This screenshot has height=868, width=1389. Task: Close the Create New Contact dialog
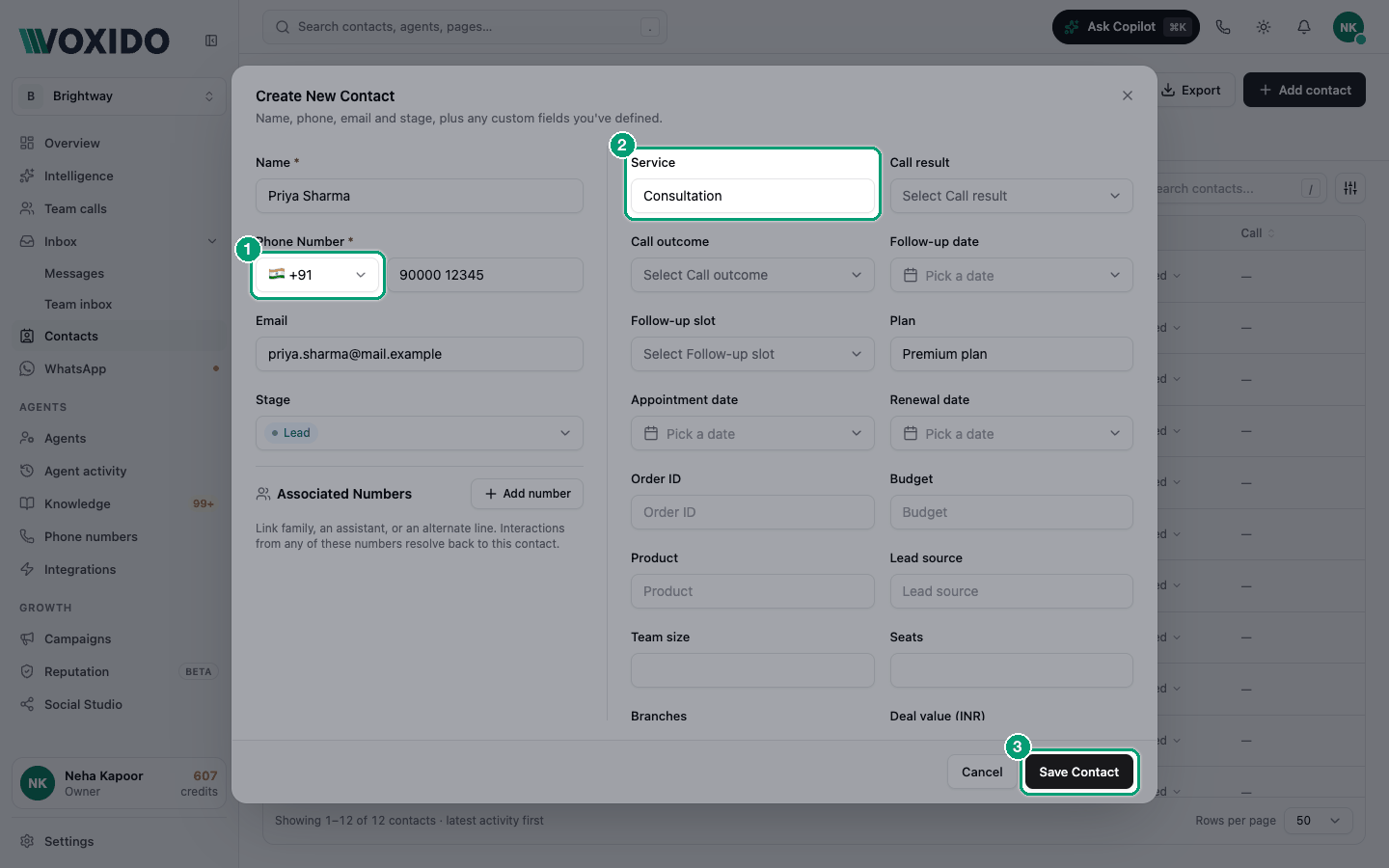click(1128, 95)
